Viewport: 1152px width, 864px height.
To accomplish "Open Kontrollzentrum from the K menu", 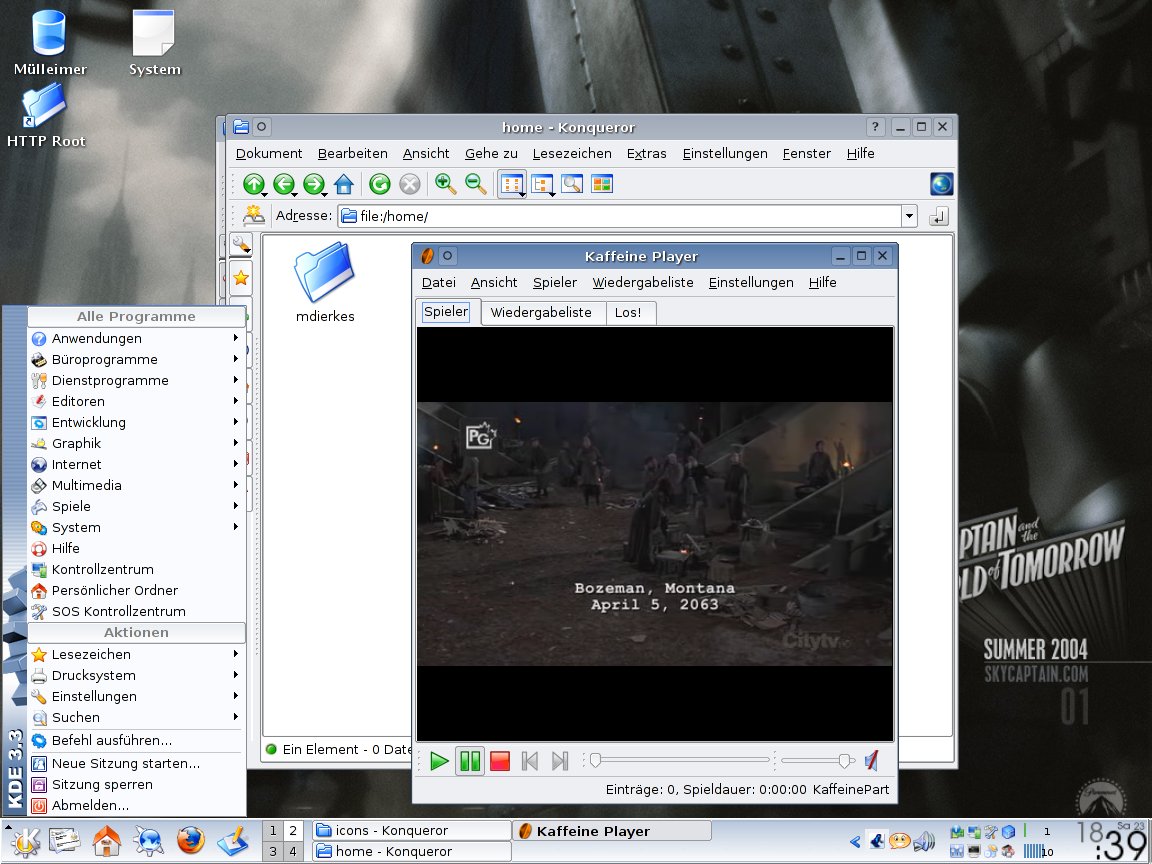I will 136,569.
